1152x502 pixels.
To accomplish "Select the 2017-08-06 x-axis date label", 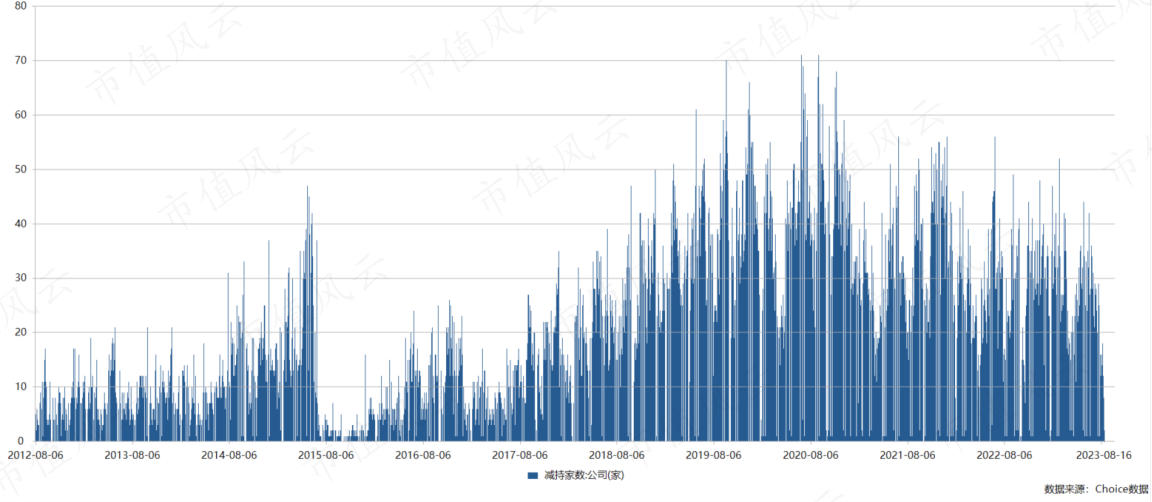I will coord(520,455).
